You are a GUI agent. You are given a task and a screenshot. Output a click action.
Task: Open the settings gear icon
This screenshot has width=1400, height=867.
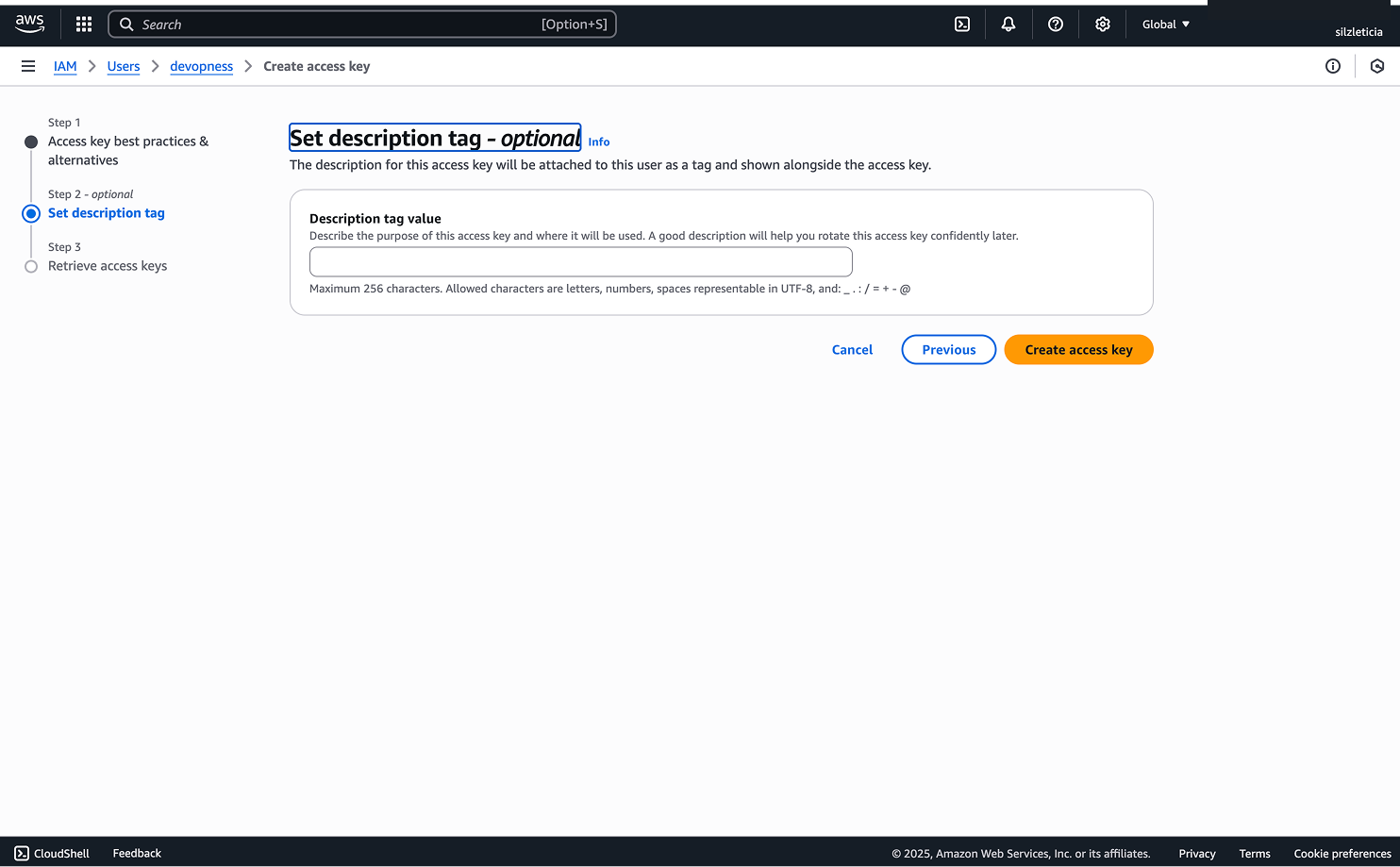point(1102,24)
